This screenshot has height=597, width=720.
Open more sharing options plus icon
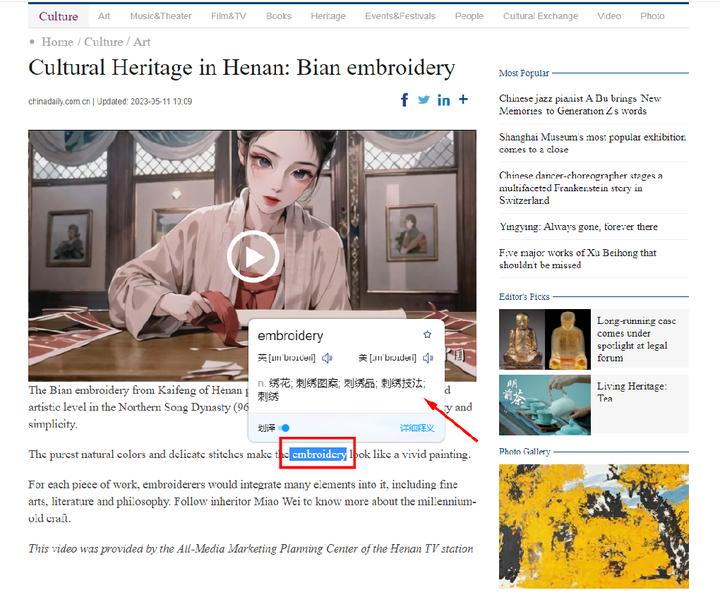(463, 99)
